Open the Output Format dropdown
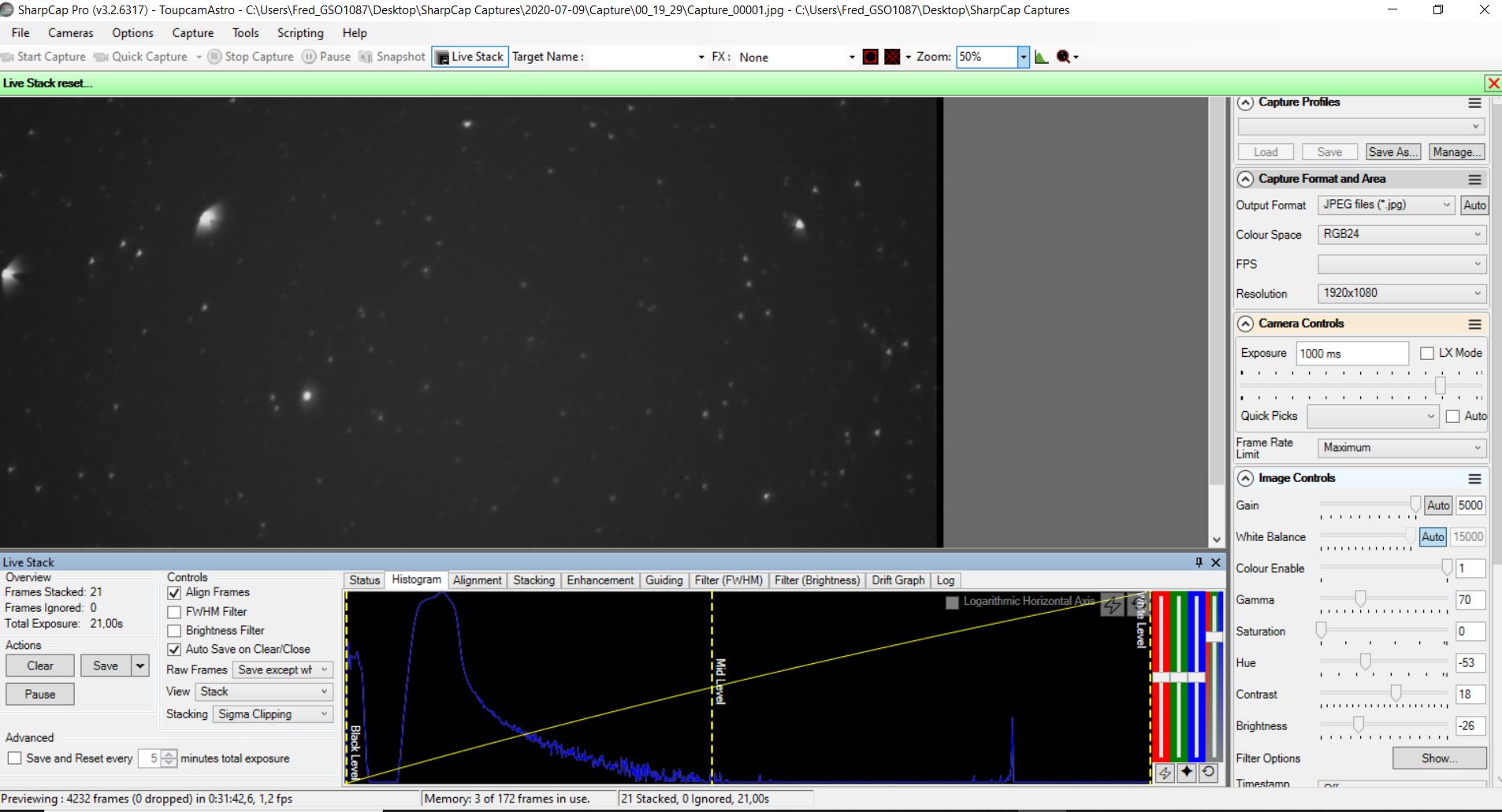 (1385, 205)
